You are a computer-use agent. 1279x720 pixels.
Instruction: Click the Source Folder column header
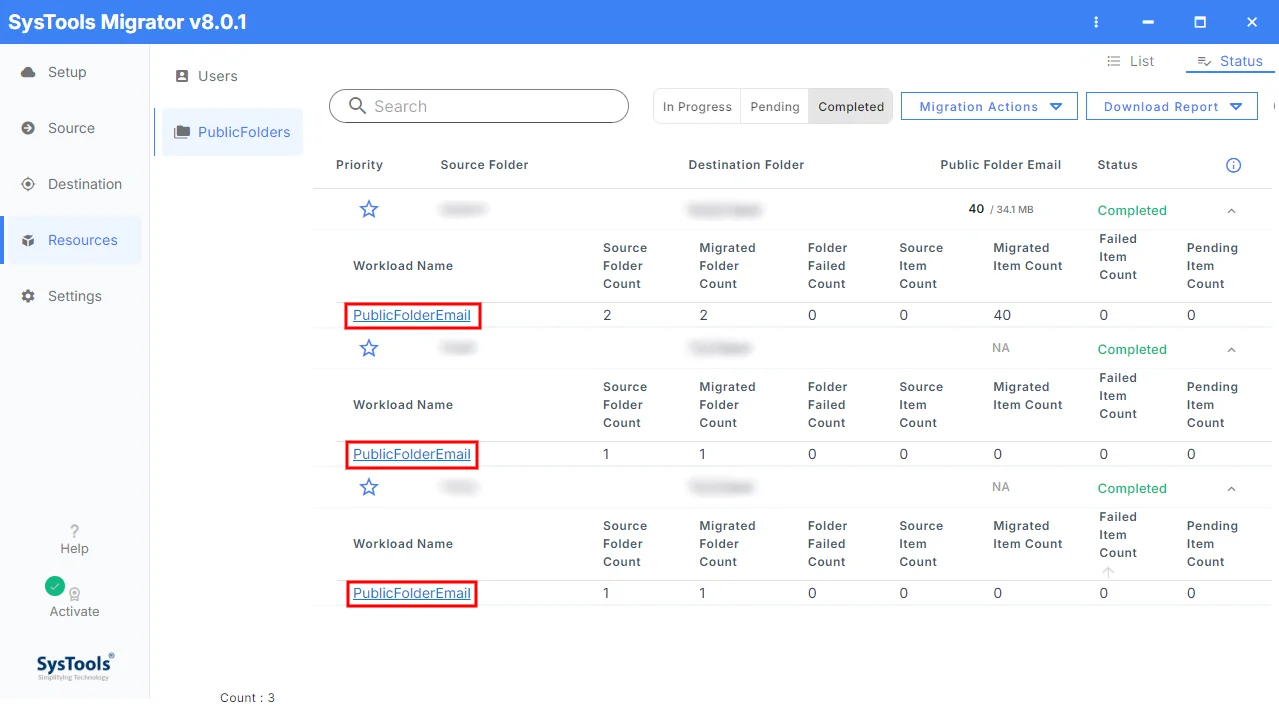point(484,165)
